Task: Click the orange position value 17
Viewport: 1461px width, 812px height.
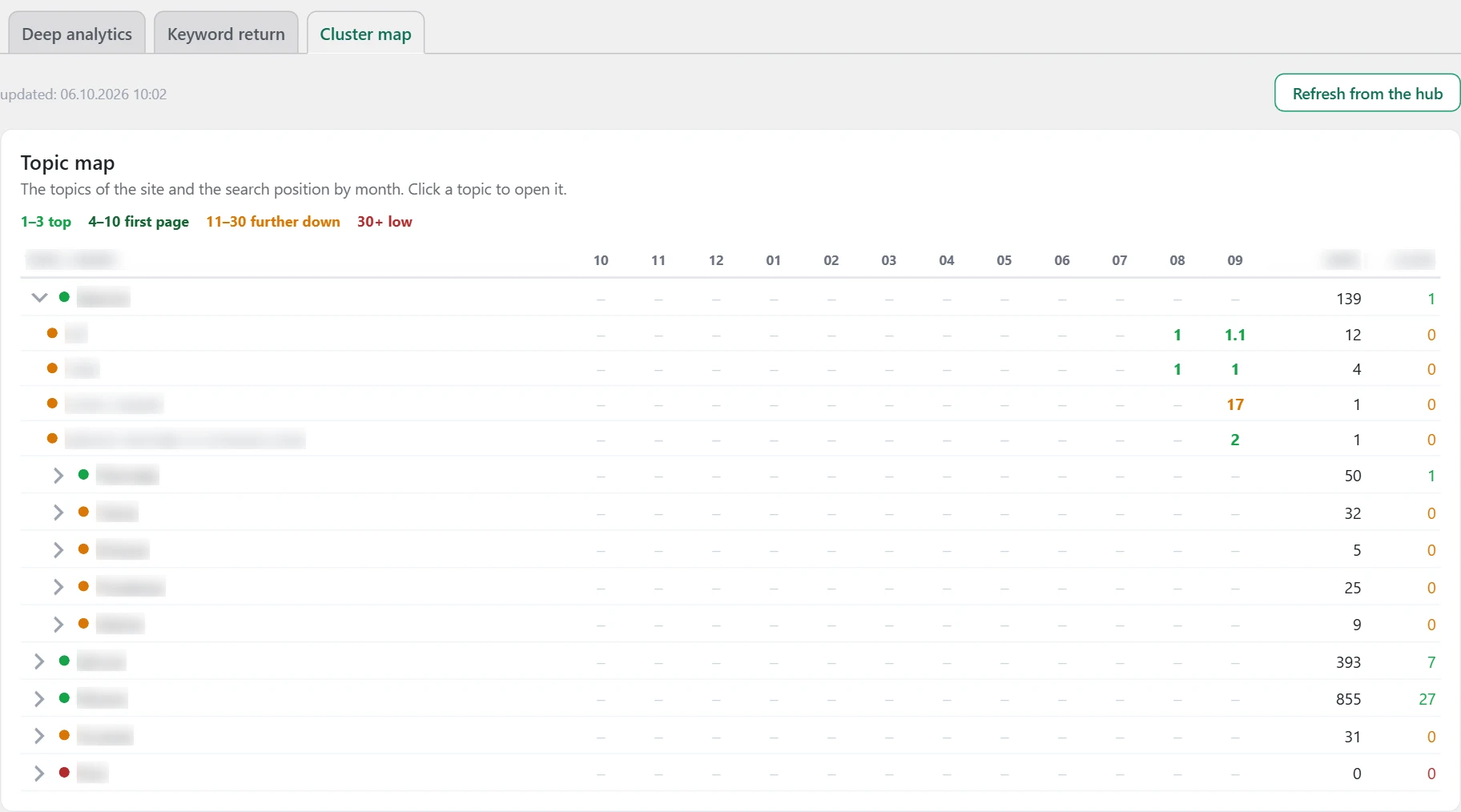Action: pos(1235,404)
